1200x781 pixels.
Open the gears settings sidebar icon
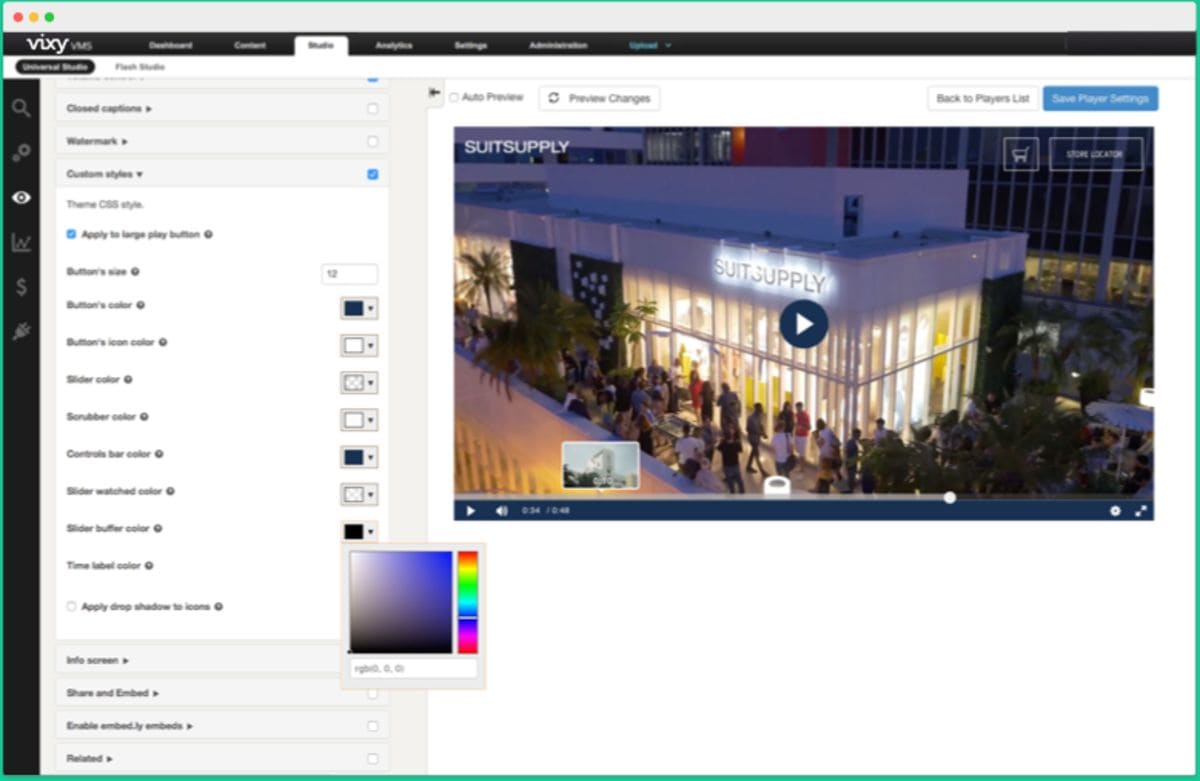pyautogui.click(x=21, y=152)
